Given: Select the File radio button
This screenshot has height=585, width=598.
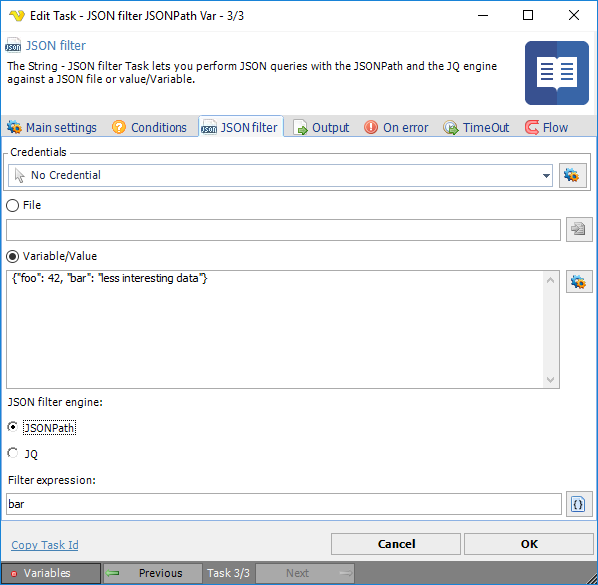Looking at the screenshot, I should click(x=13, y=206).
